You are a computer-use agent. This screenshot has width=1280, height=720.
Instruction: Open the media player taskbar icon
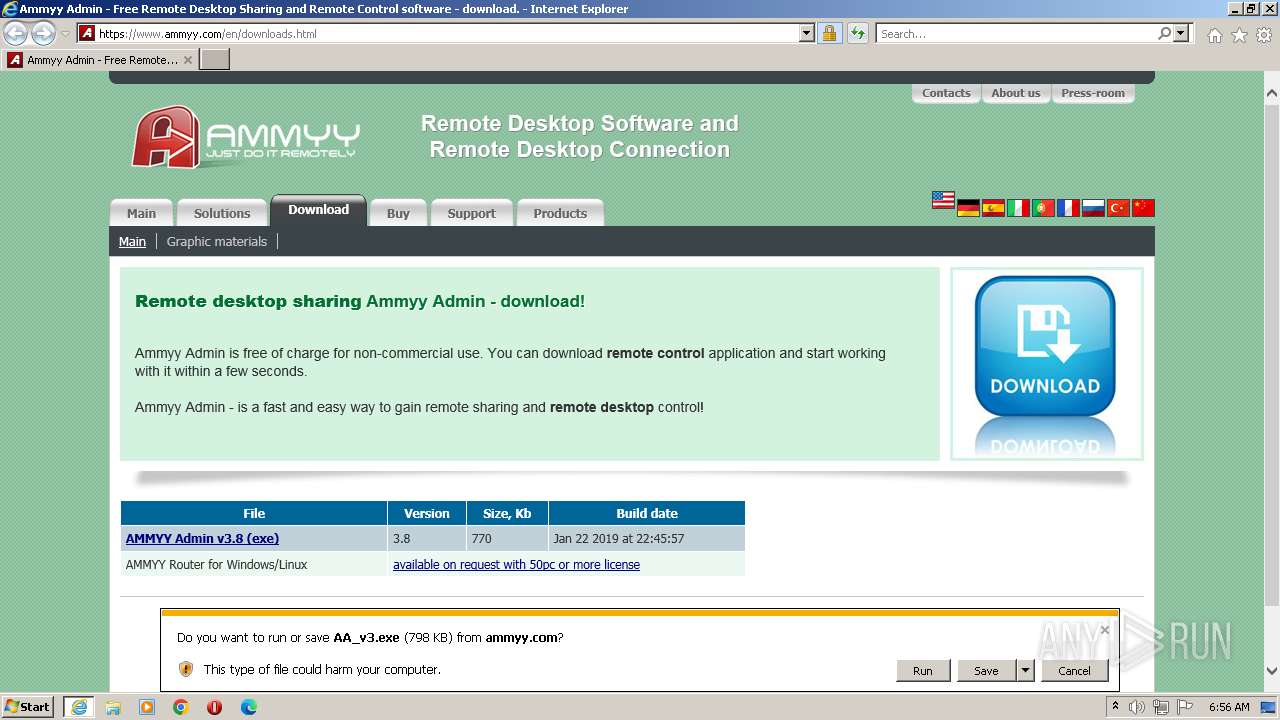click(x=147, y=707)
